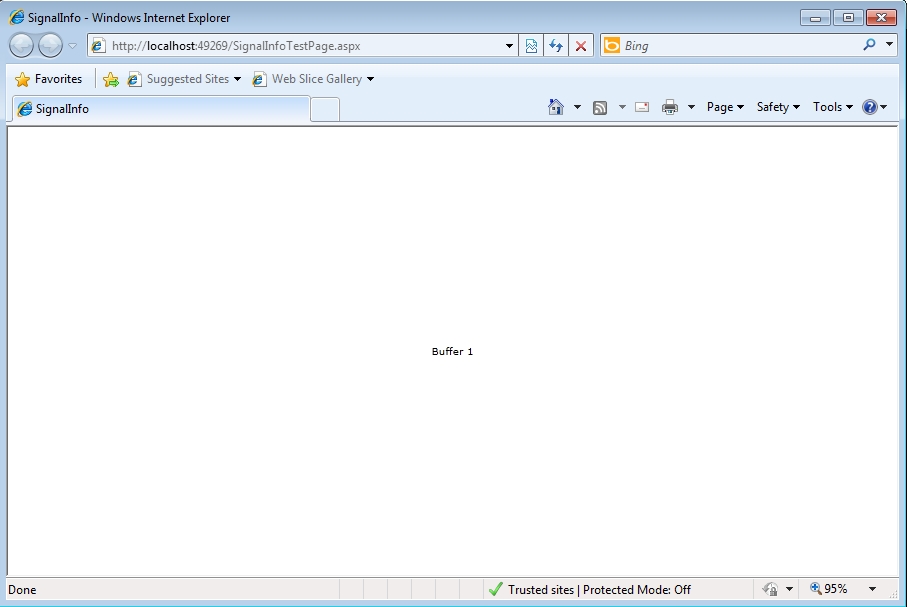
Task: Click the Home page icon
Action: tap(556, 107)
